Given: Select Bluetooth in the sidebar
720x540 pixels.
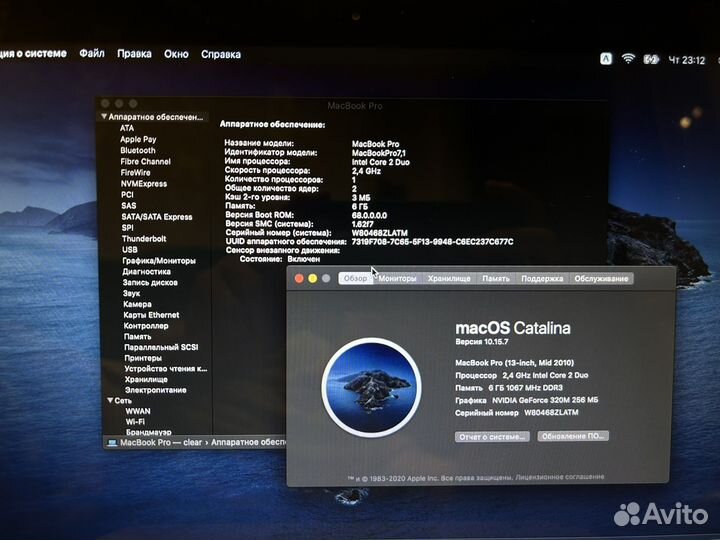Looking at the screenshot, I should (x=138, y=150).
